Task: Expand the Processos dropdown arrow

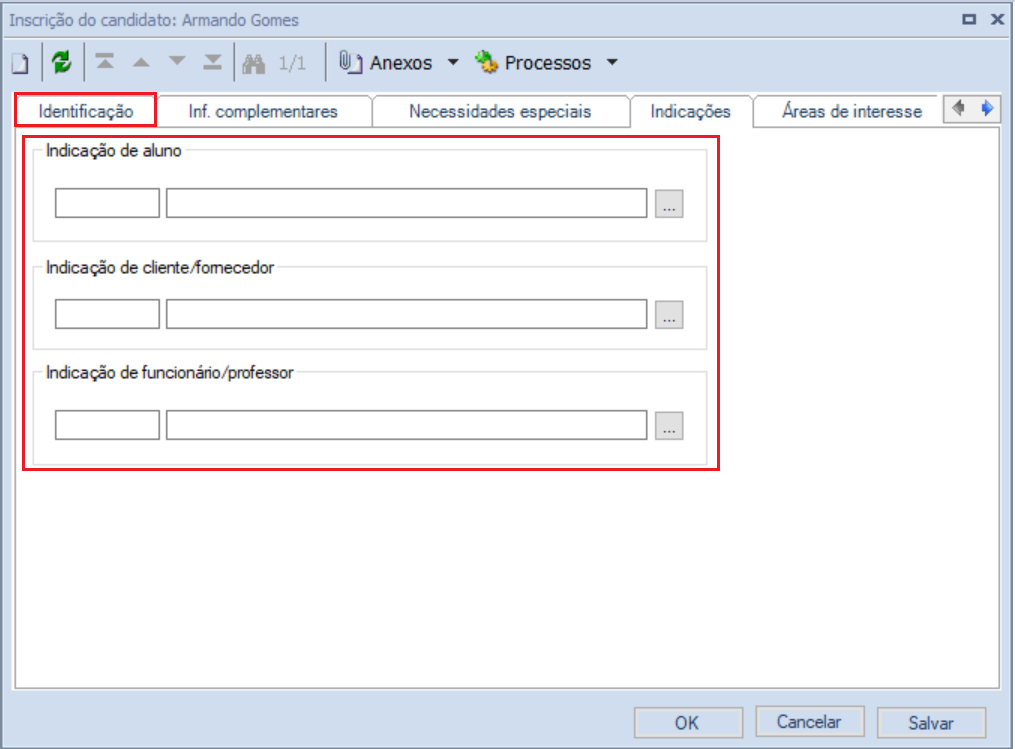Action: pyautogui.click(x=612, y=63)
